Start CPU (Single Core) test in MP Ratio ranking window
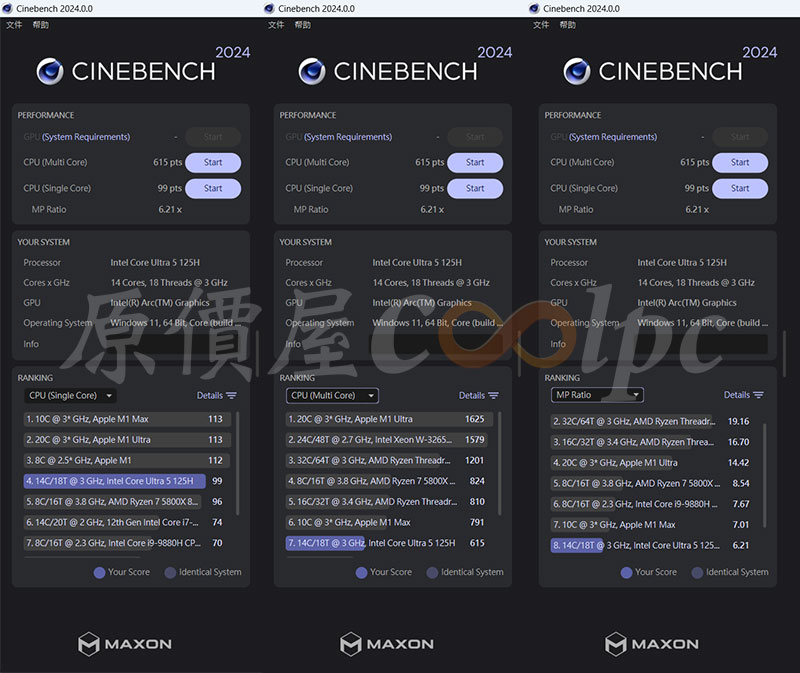The width and height of the screenshot is (800, 673). pos(740,188)
